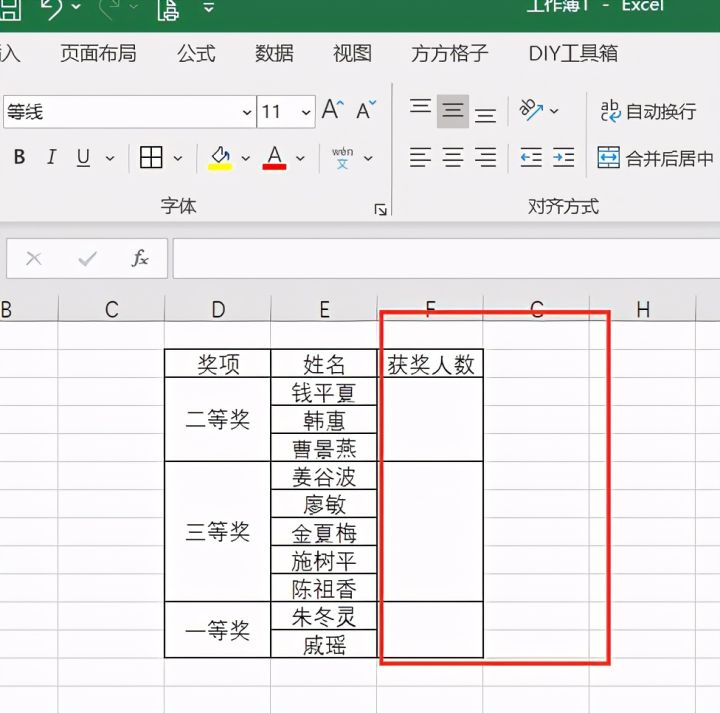Select middle vertical align icon
This screenshot has height=713, width=720.
pos(453,111)
